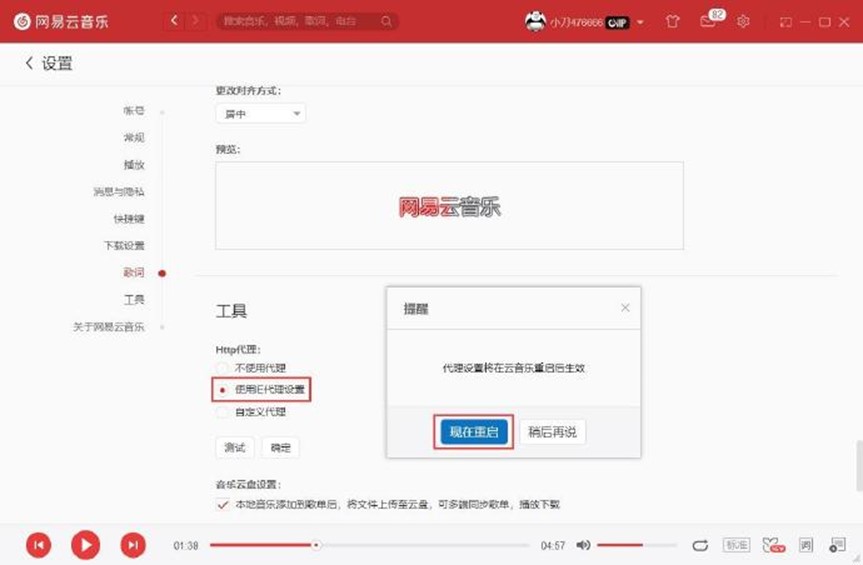863x565 pixels.
Task: Click the total duration 04:57
Action: click(x=553, y=546)
